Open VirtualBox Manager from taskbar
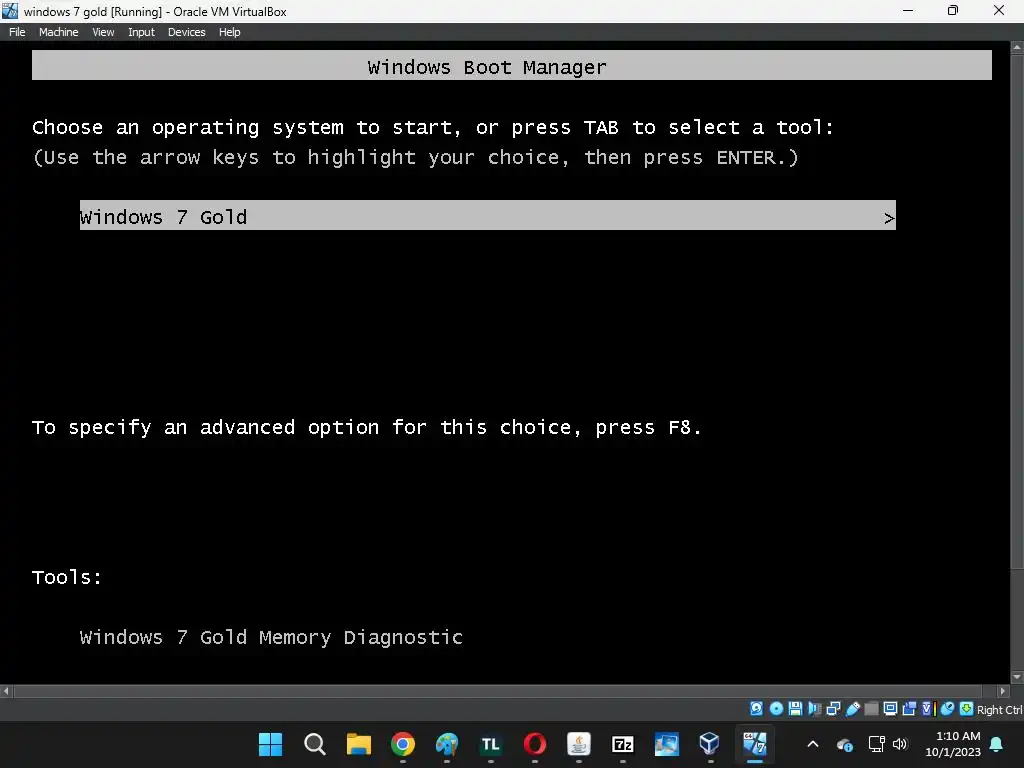Viewport: 1024px width, 768px height. click(710, 744)
